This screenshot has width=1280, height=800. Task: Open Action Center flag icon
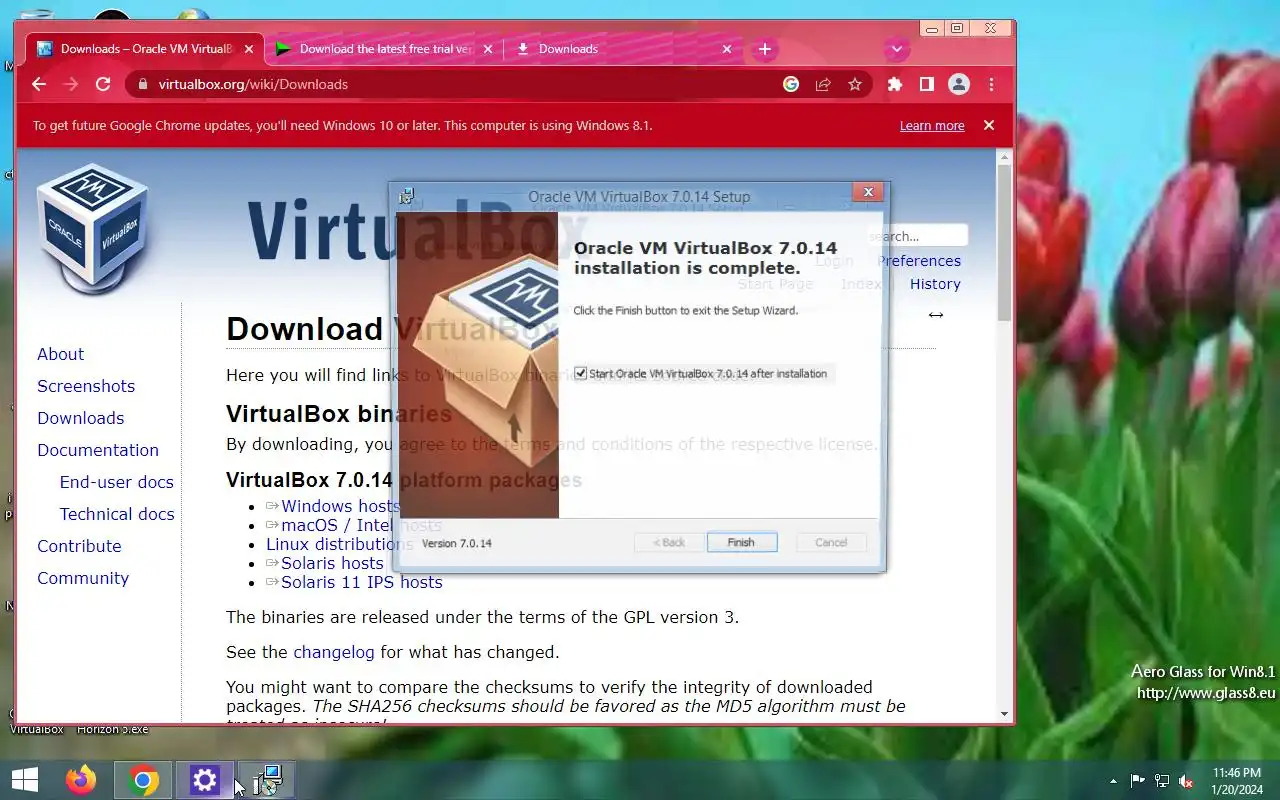click(1137, 781)
